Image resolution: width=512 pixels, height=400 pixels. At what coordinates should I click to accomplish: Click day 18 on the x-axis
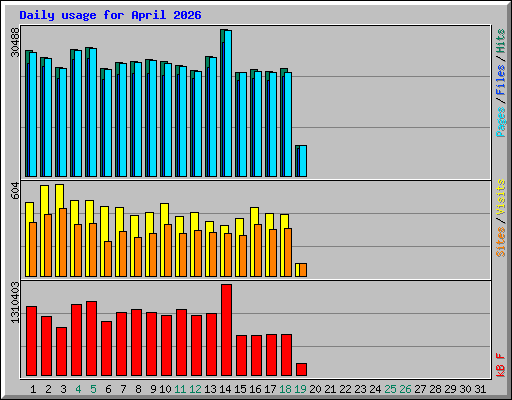(x=285, y=389)
